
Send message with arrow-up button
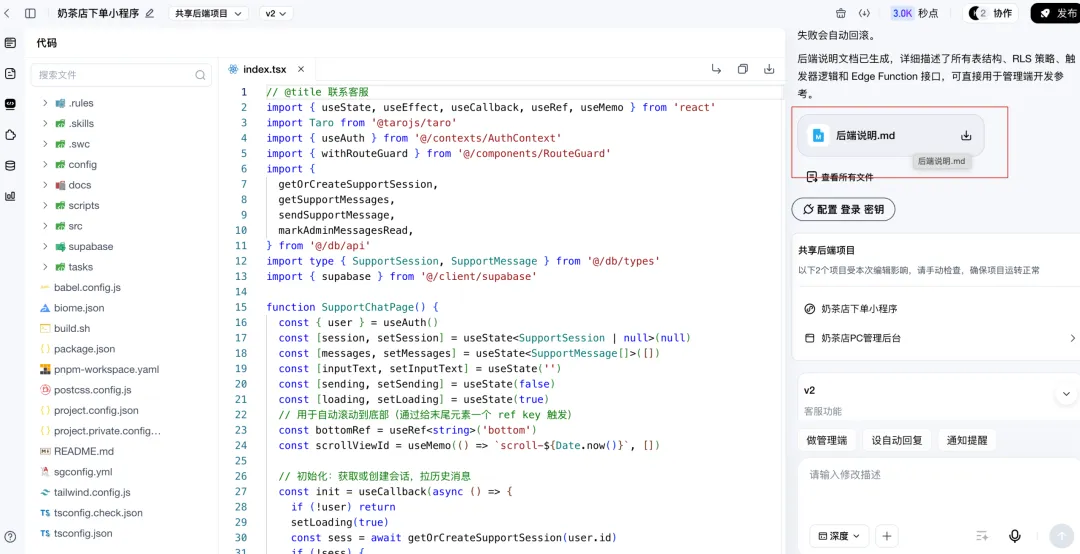coord(1061,535)
